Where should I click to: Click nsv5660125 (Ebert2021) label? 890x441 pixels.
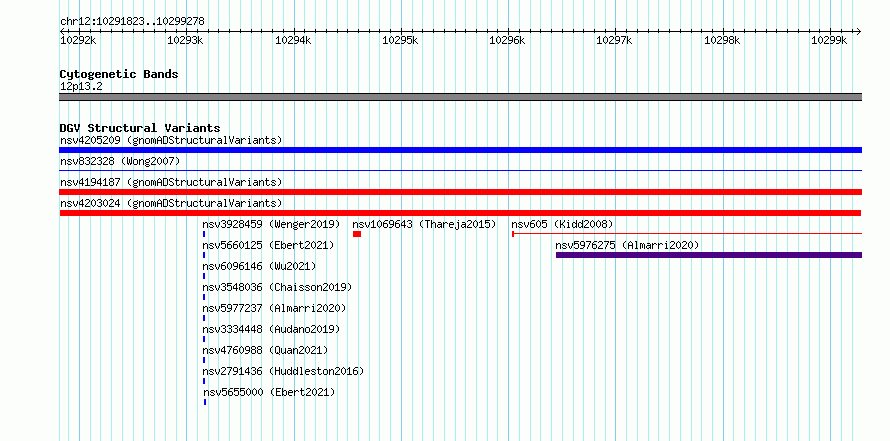point(268,245)
